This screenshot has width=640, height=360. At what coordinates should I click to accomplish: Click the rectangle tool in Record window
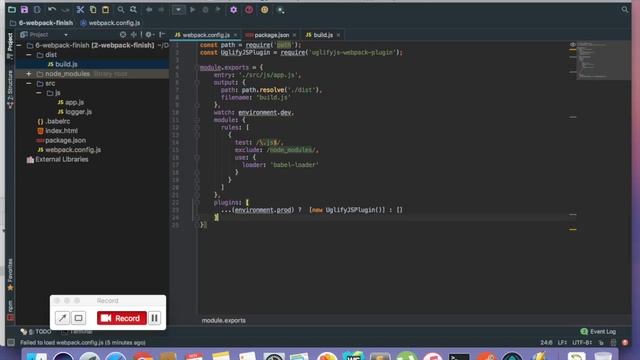tap(78, 318)
